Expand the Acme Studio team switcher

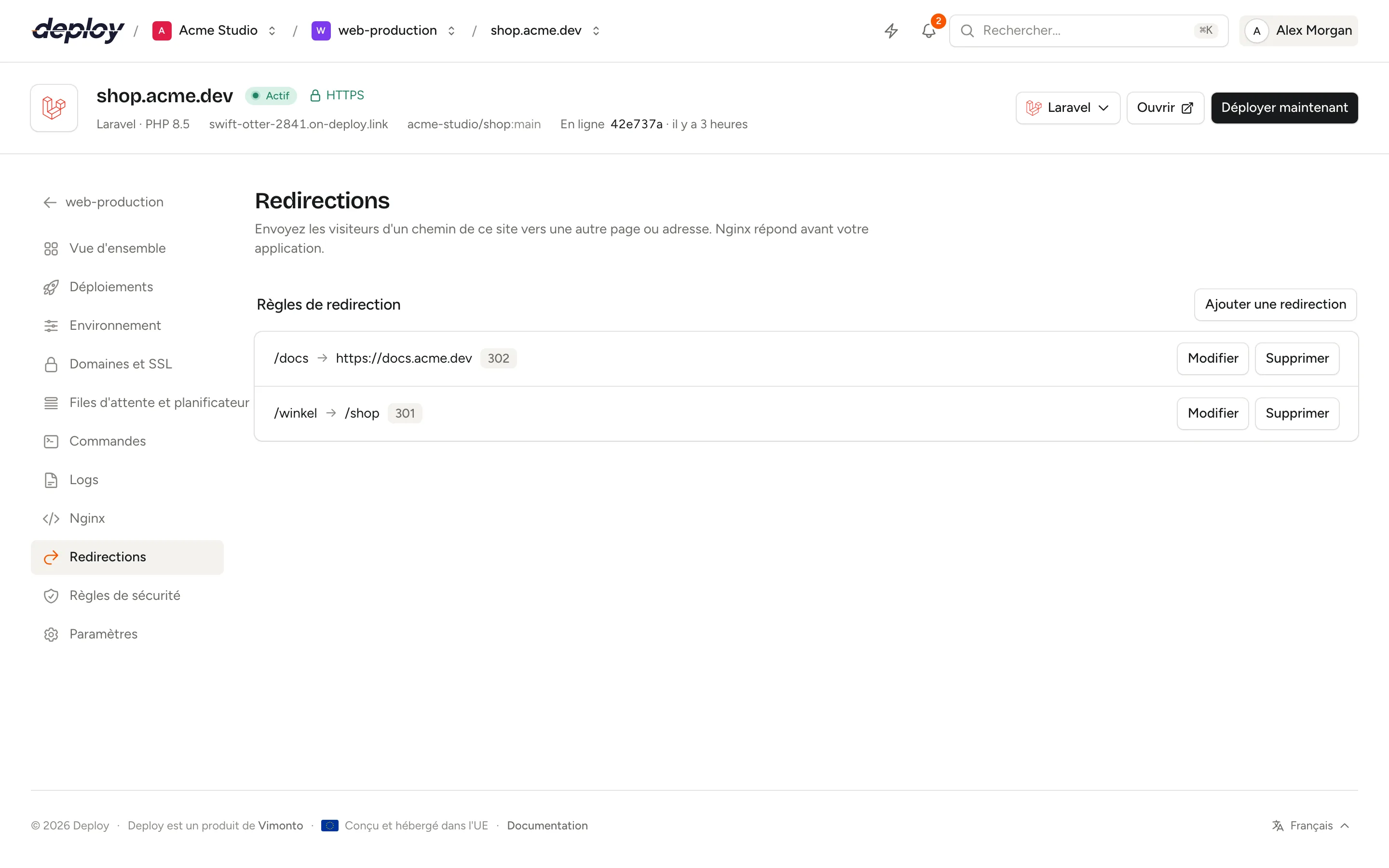click(272, 31)
